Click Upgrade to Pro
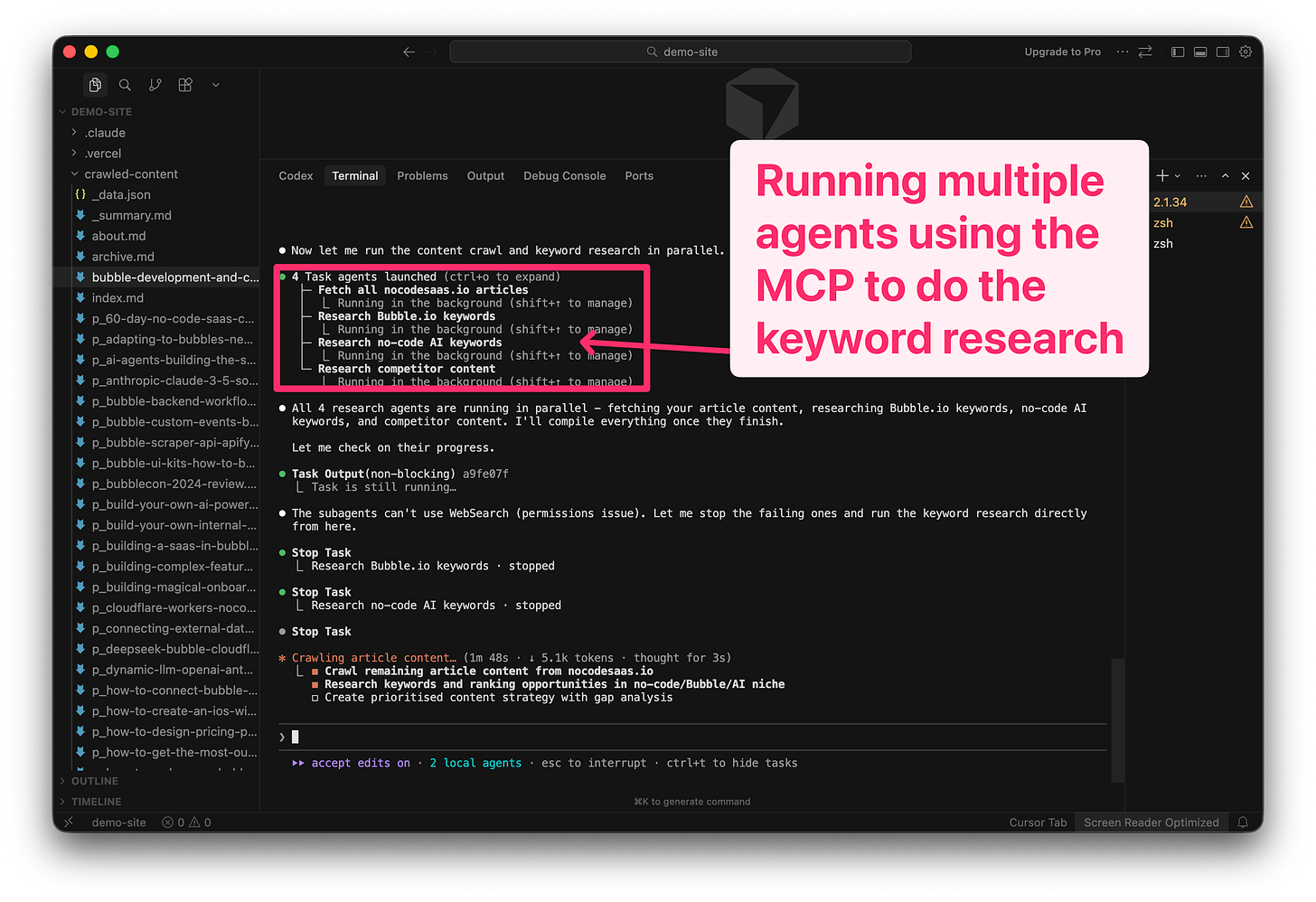Image resolution: width=1316 pixels, height=902 pixels. click(x=1062, y=52)
